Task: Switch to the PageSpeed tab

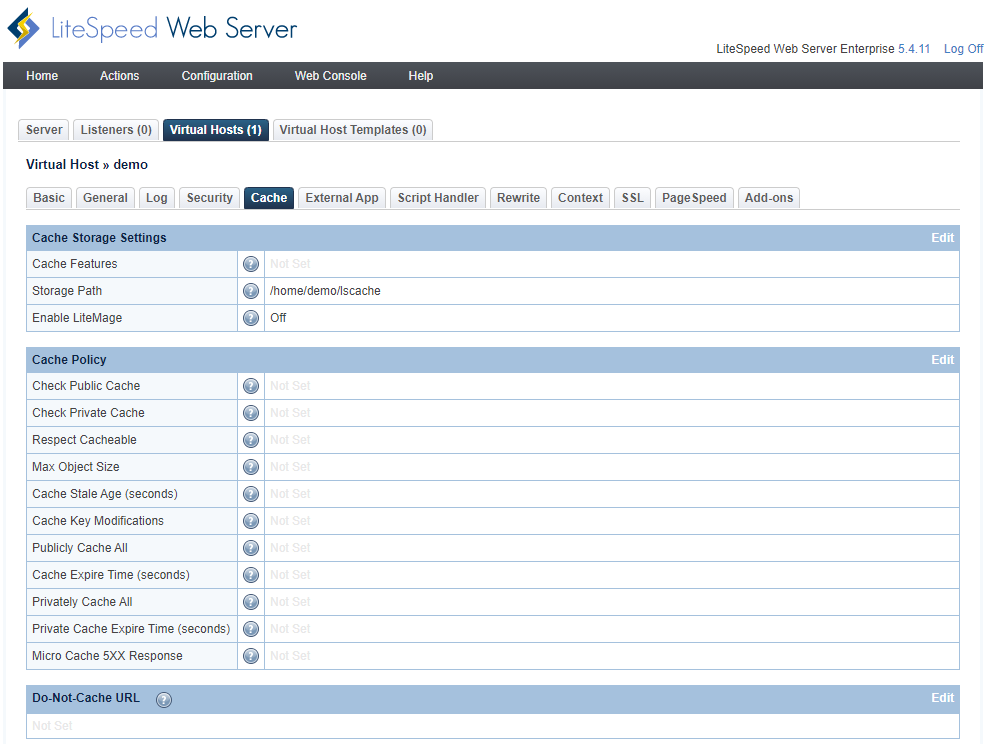Action: pyautogui.click(x=694, y=198)
